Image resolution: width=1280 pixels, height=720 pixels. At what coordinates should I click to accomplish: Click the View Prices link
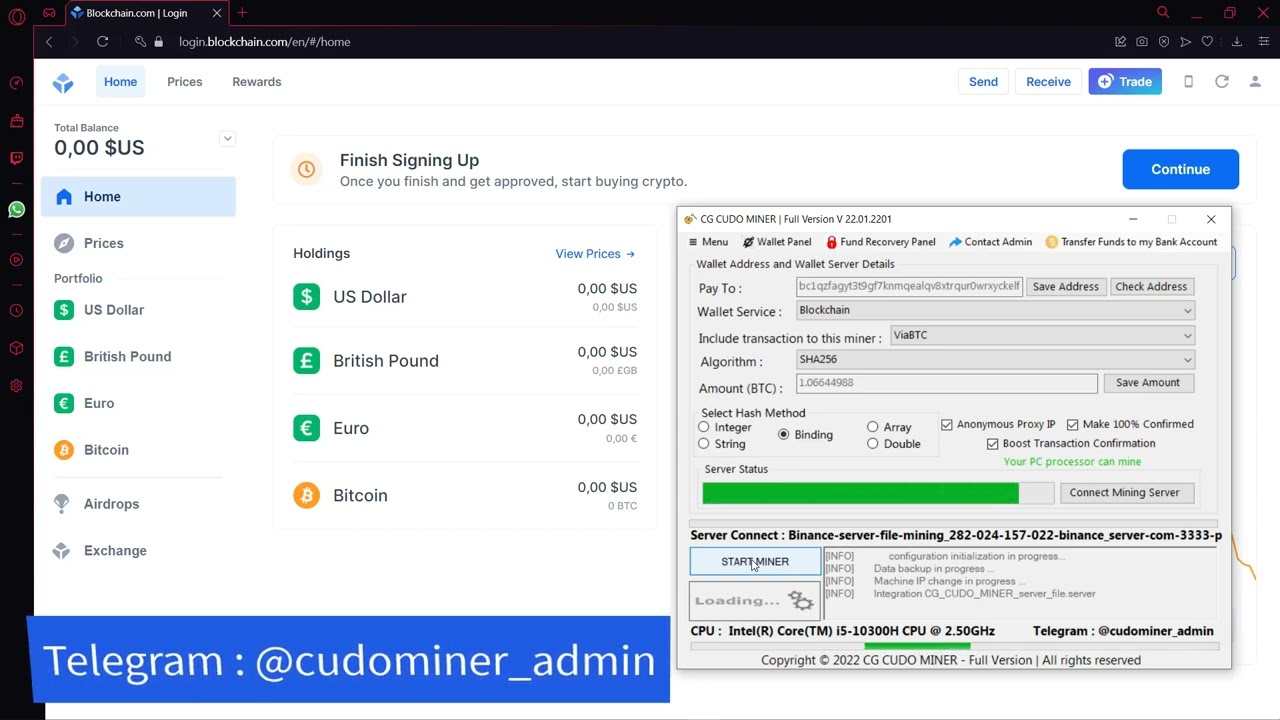[x=594, y=254]
